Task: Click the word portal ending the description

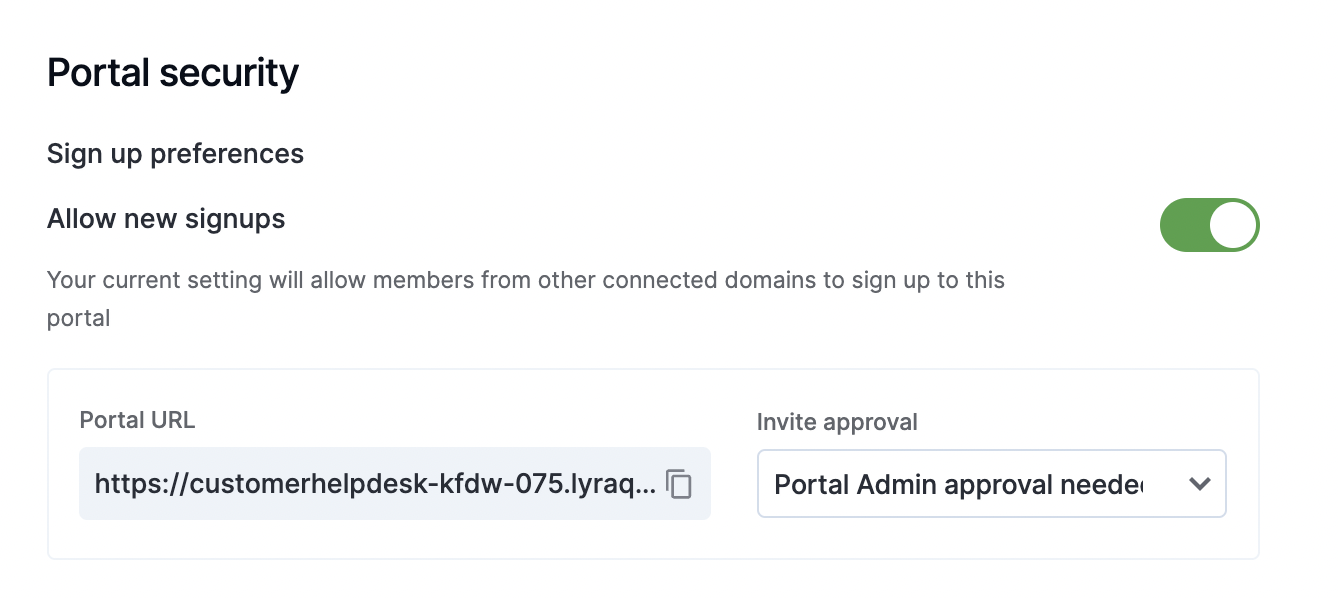Action: coord(78,319)
